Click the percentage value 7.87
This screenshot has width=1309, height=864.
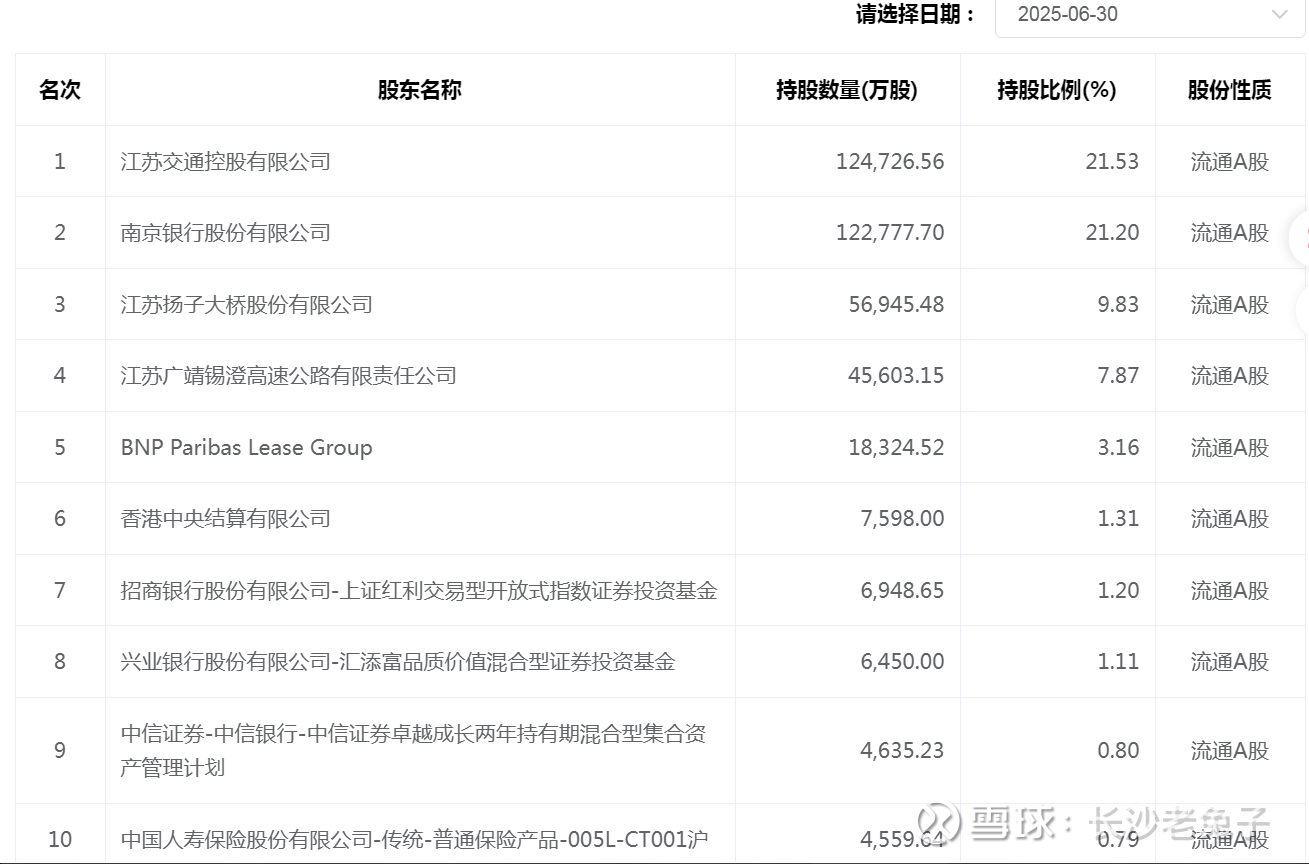pyautogui.click(x=1118, y=376)
